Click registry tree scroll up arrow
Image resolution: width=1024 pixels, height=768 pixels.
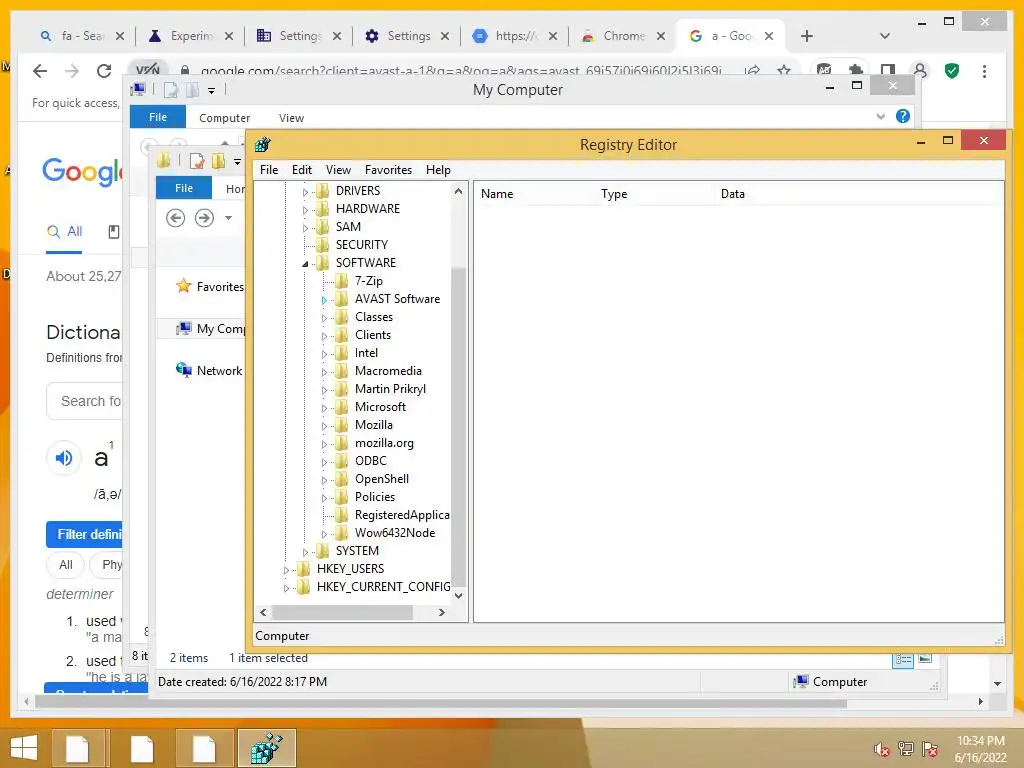coord(458,191)
